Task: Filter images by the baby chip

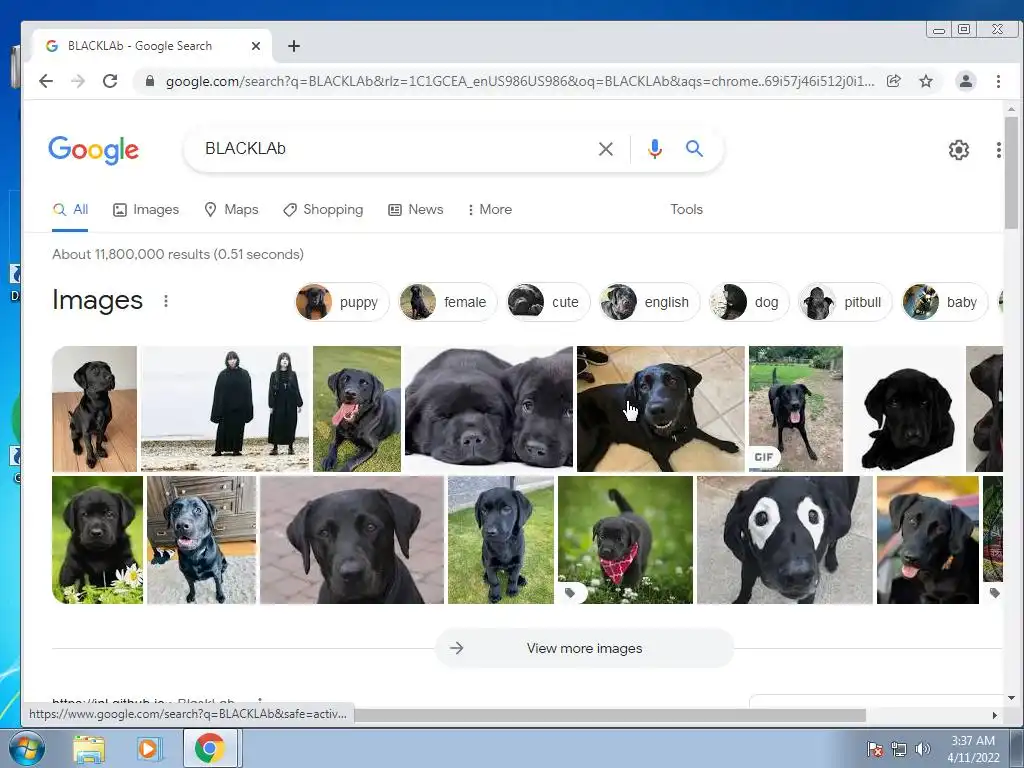Action: pos(944,302)
